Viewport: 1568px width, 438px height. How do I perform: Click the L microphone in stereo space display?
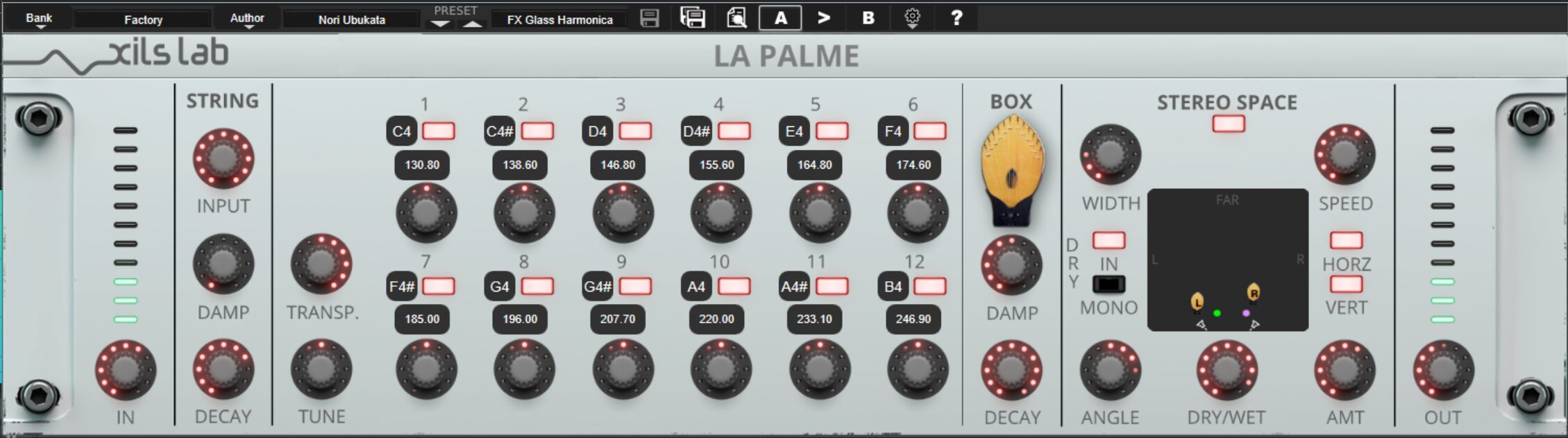1197,301
